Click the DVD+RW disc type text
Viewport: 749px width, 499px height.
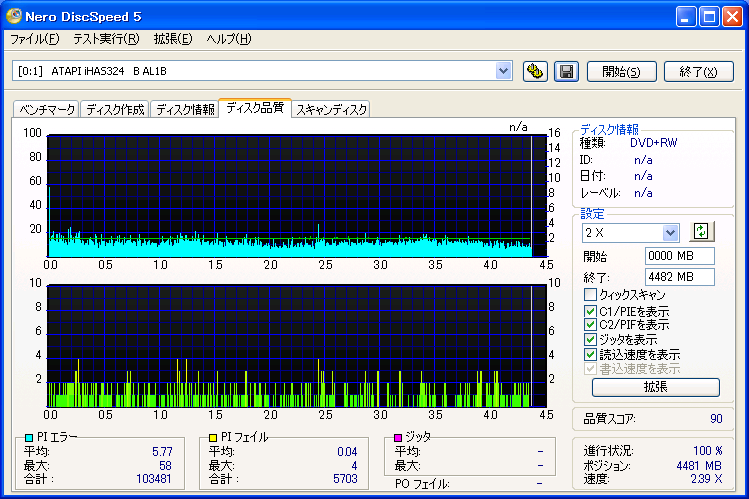653,143
